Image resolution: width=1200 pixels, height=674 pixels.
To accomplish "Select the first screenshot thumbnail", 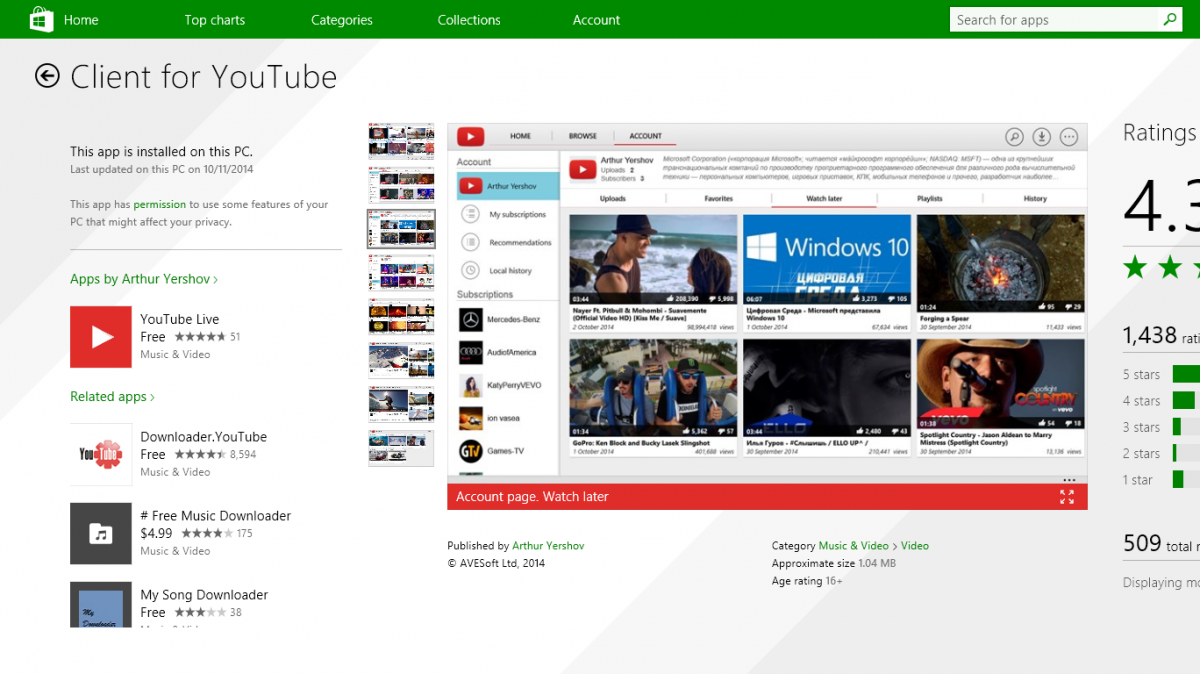I will [x=401, y=142].
